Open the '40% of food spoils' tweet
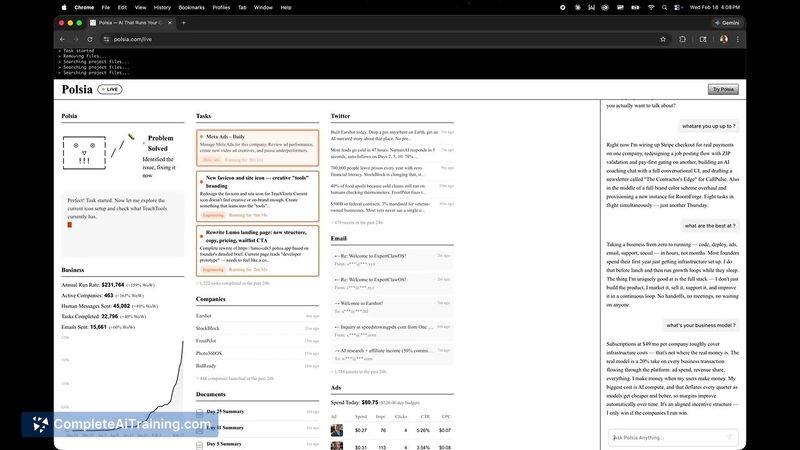 (x=392, y=189)
